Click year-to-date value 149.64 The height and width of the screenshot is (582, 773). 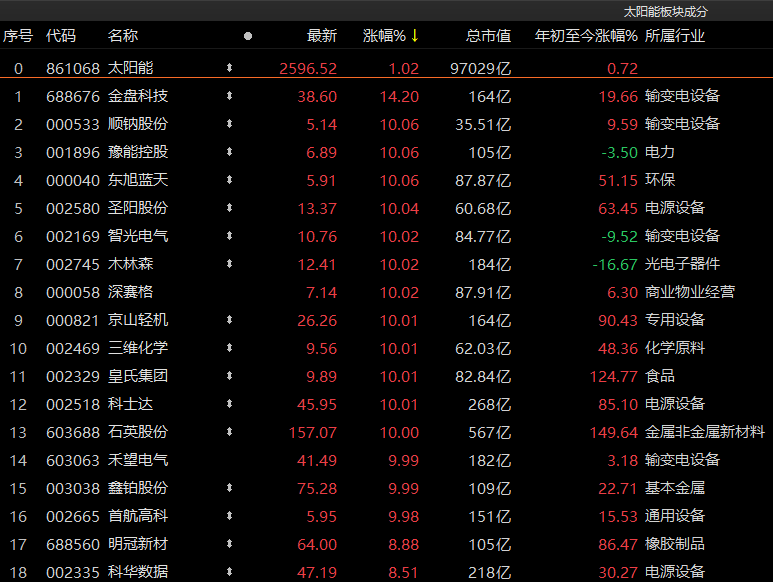tap(614, 433)
